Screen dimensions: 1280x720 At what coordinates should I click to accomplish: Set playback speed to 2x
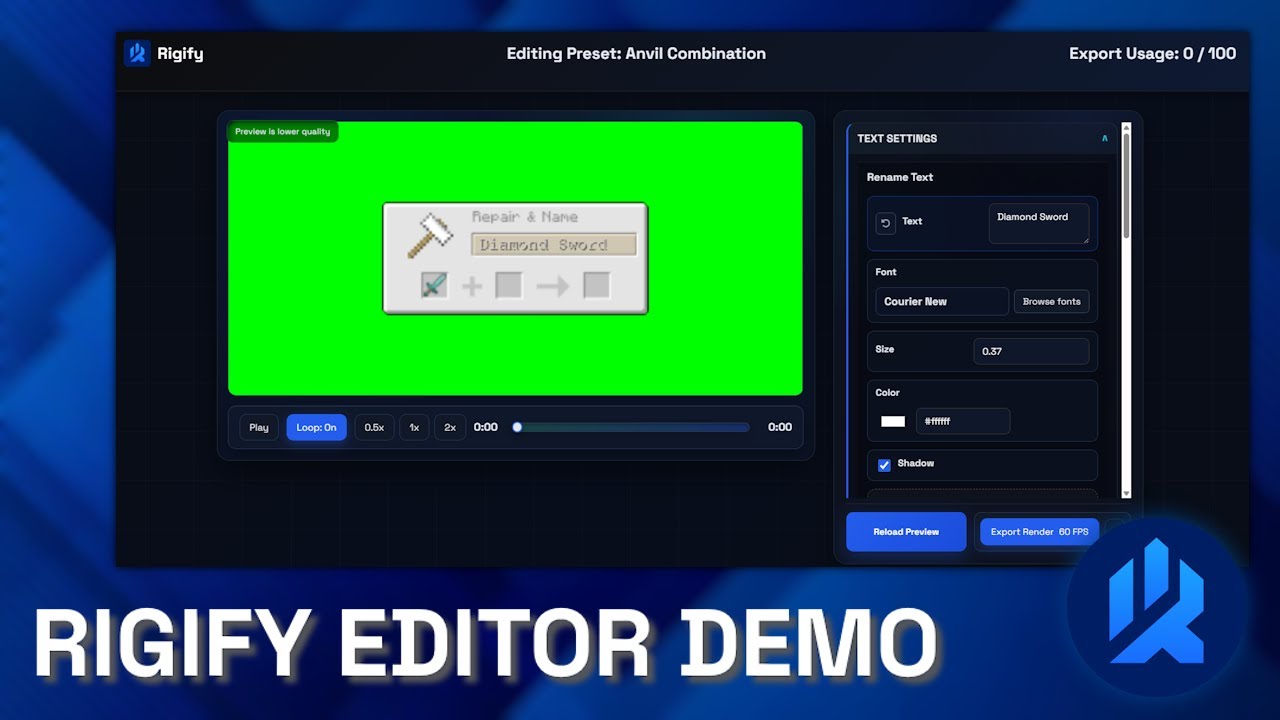point(450,427)
